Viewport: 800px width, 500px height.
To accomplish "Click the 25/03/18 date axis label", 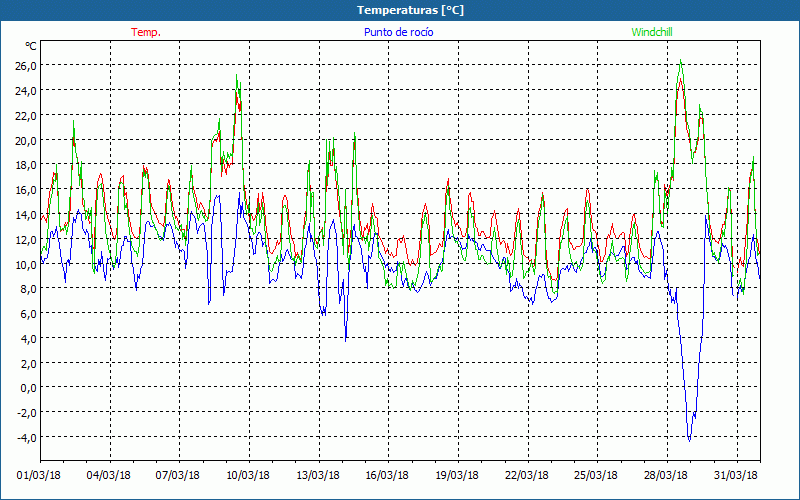I will (596, 475).
